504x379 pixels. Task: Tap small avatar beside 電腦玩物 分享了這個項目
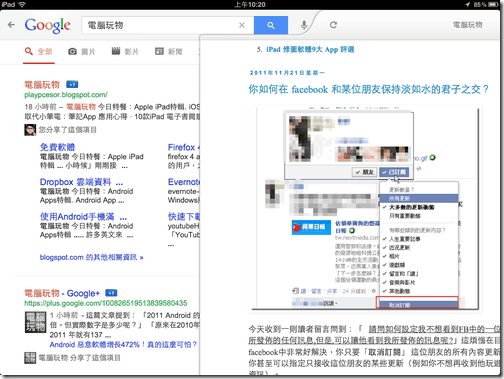30,358
